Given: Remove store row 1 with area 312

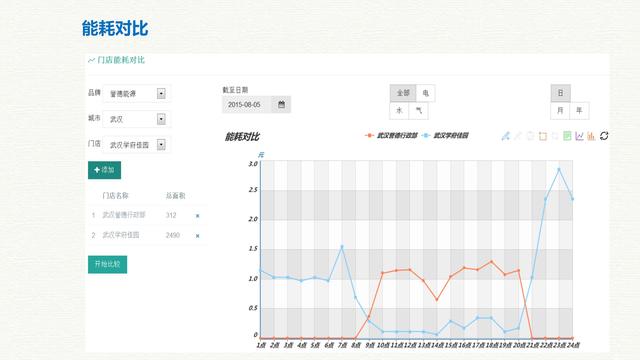Looking at the screenshot, I should pyautogui.click(x=198, y=216).
